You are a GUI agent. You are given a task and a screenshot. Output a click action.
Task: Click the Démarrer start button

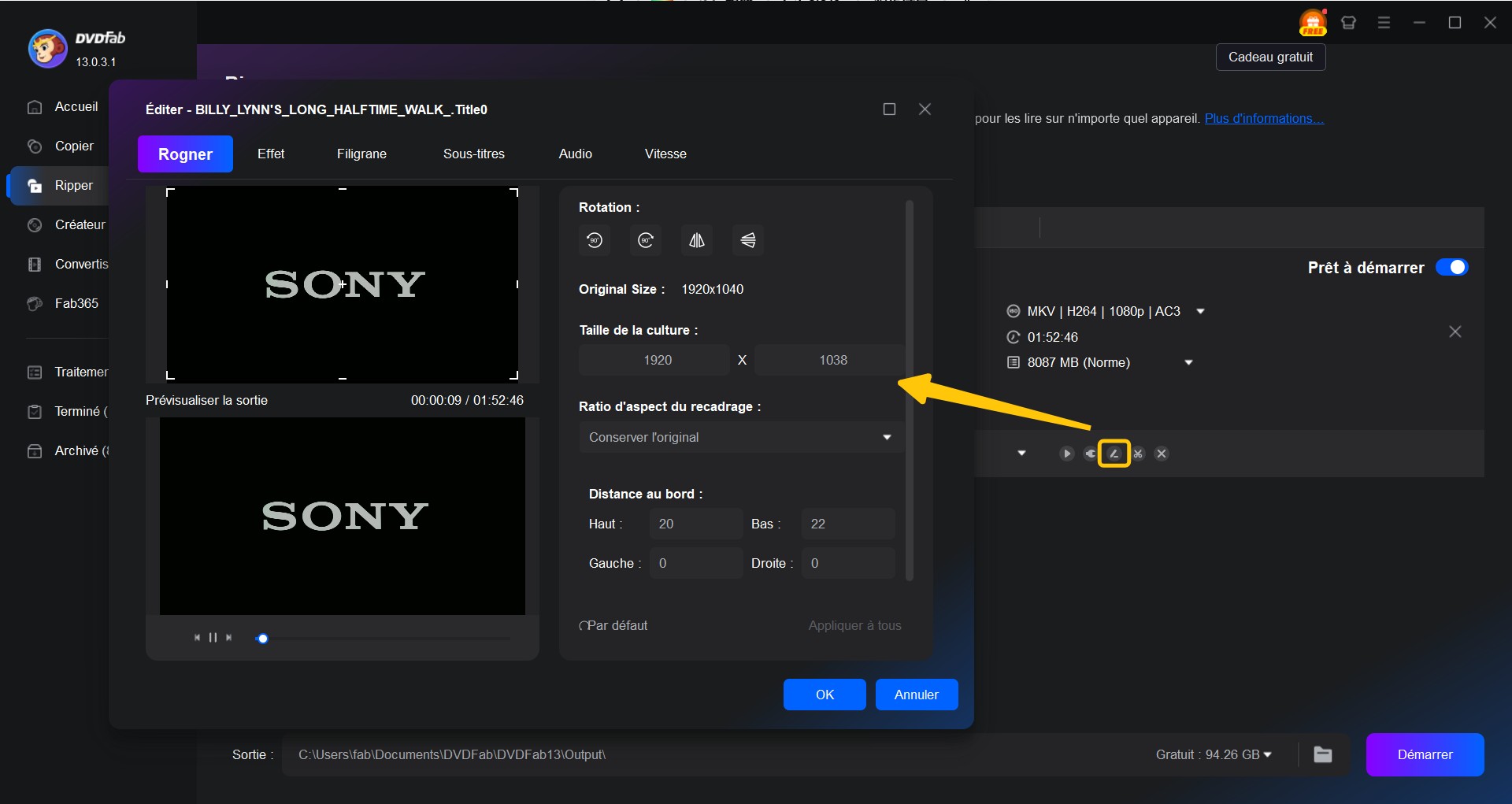1425,754
